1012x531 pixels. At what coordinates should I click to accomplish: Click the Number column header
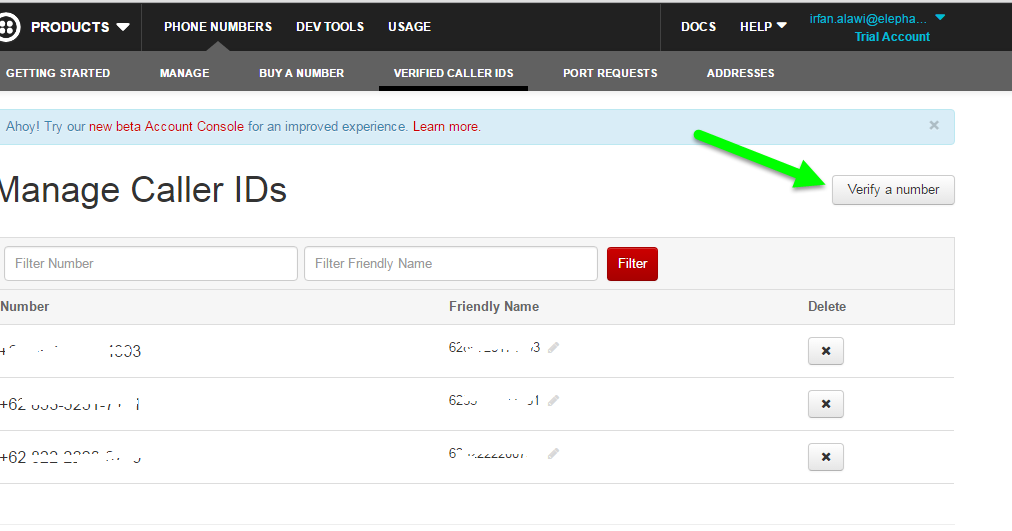point(25,306)
